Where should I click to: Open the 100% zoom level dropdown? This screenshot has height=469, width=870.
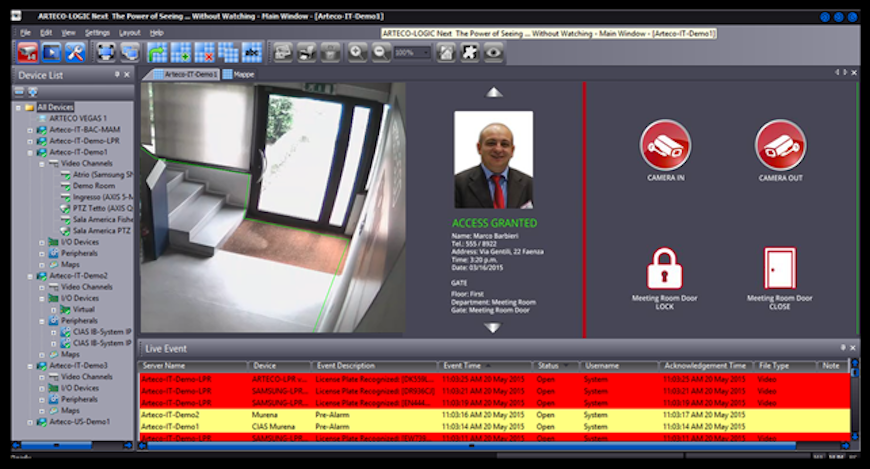point(412,53)
